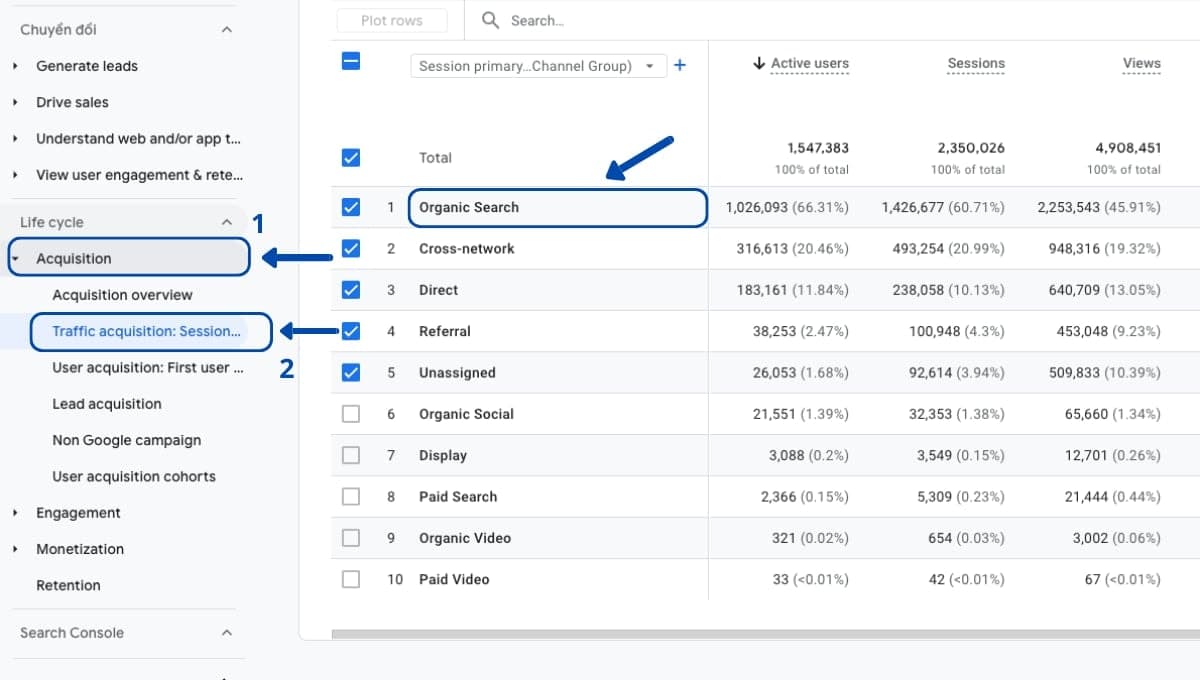Collapse the Life cycle section chevron
1200x680 pixels.
pyautogui.click(x=227, y=222)
